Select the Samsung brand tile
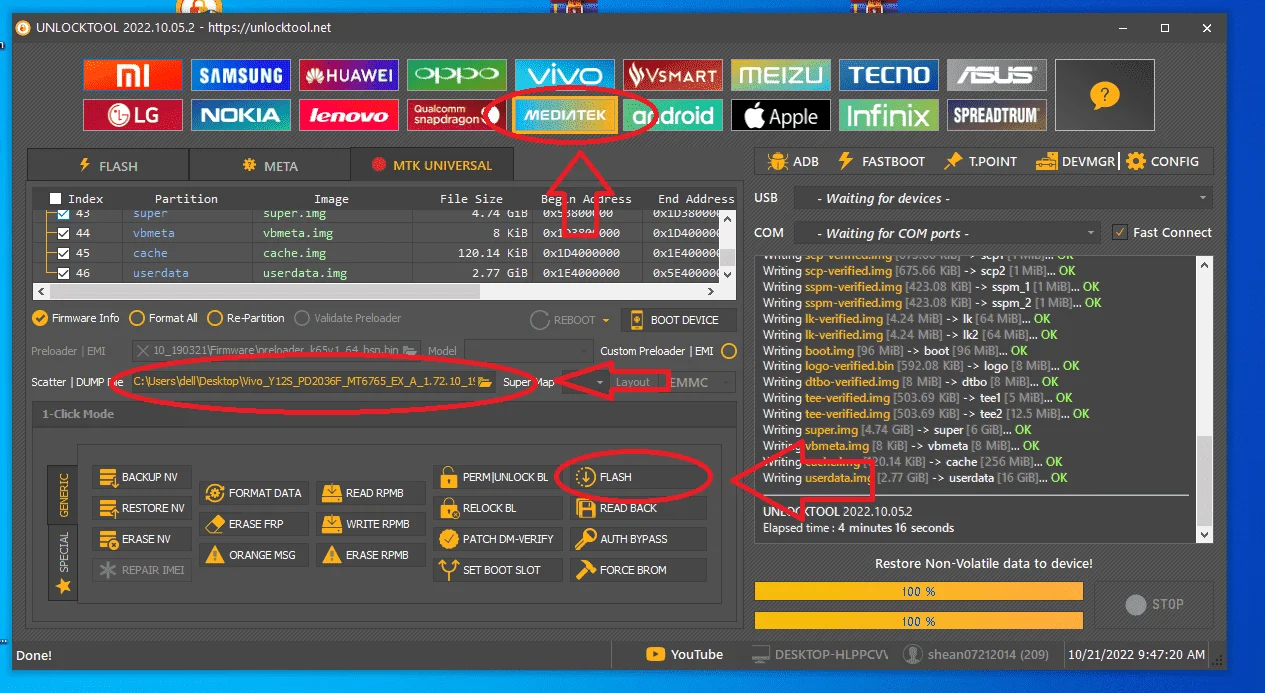Screen dimensions: 1265x693 click(x=241, y=75)
